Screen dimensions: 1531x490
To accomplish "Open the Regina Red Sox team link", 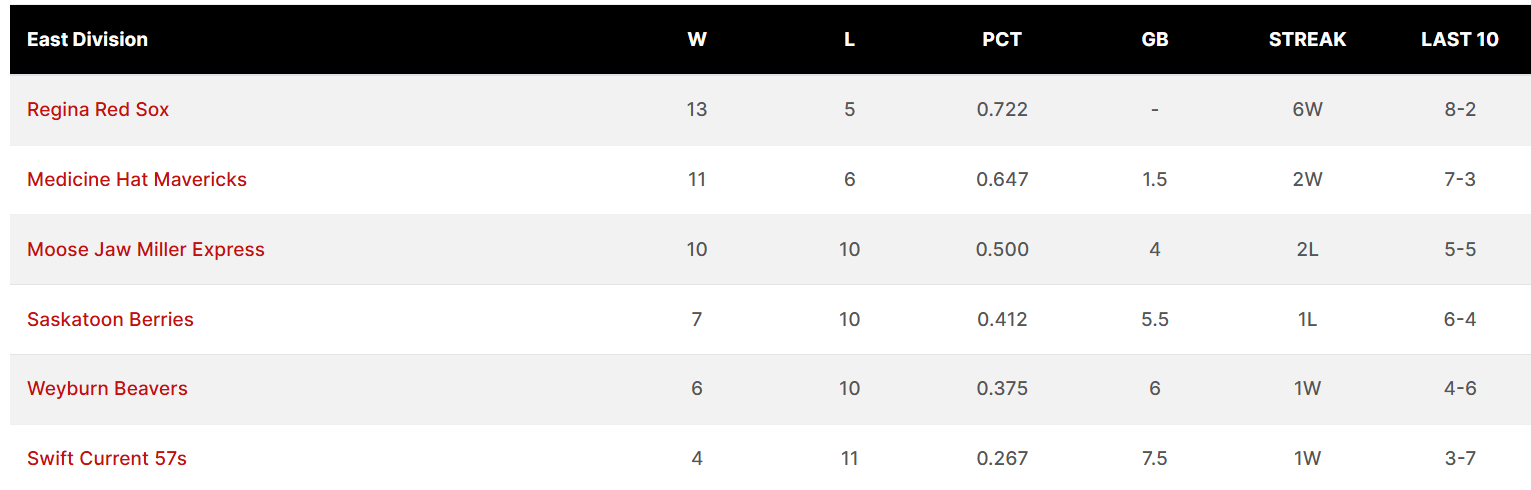I will click(98, 110).
